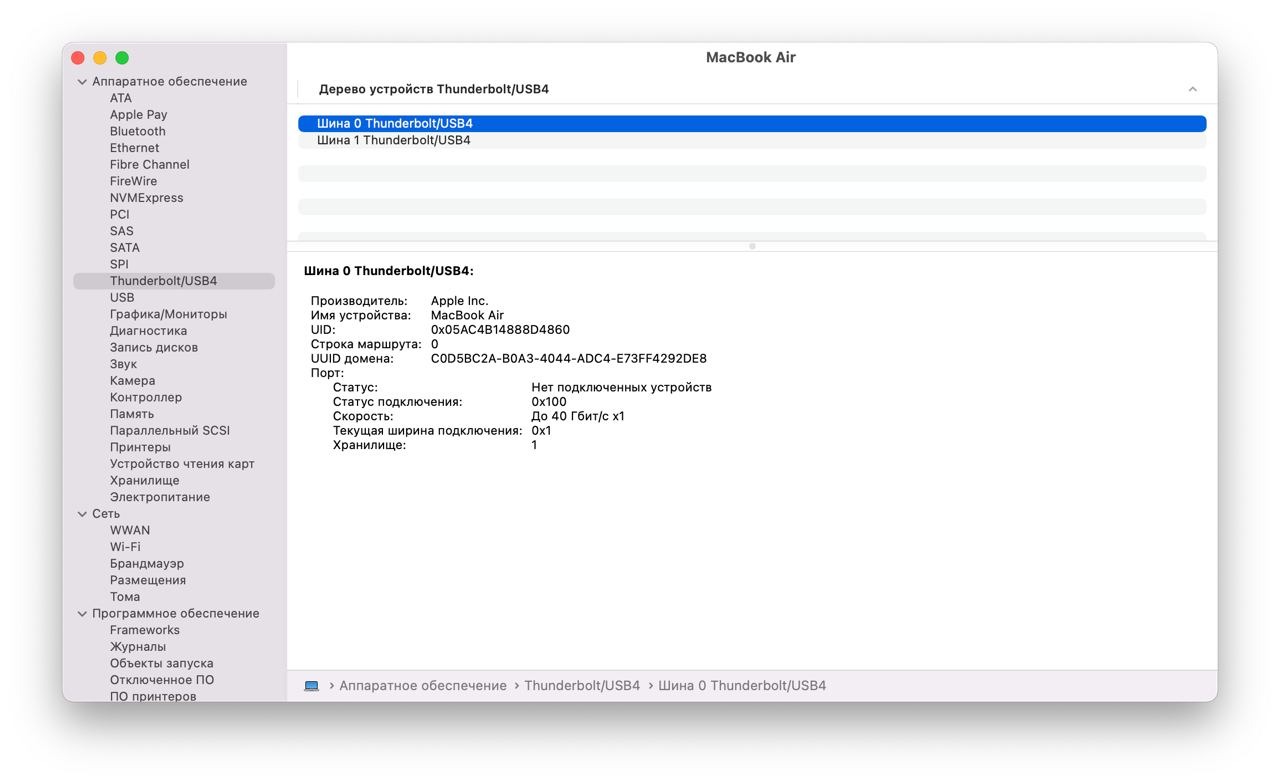Open the PCI section
The width and height of the screenshot is (1280, 784).
pos(120,214)
